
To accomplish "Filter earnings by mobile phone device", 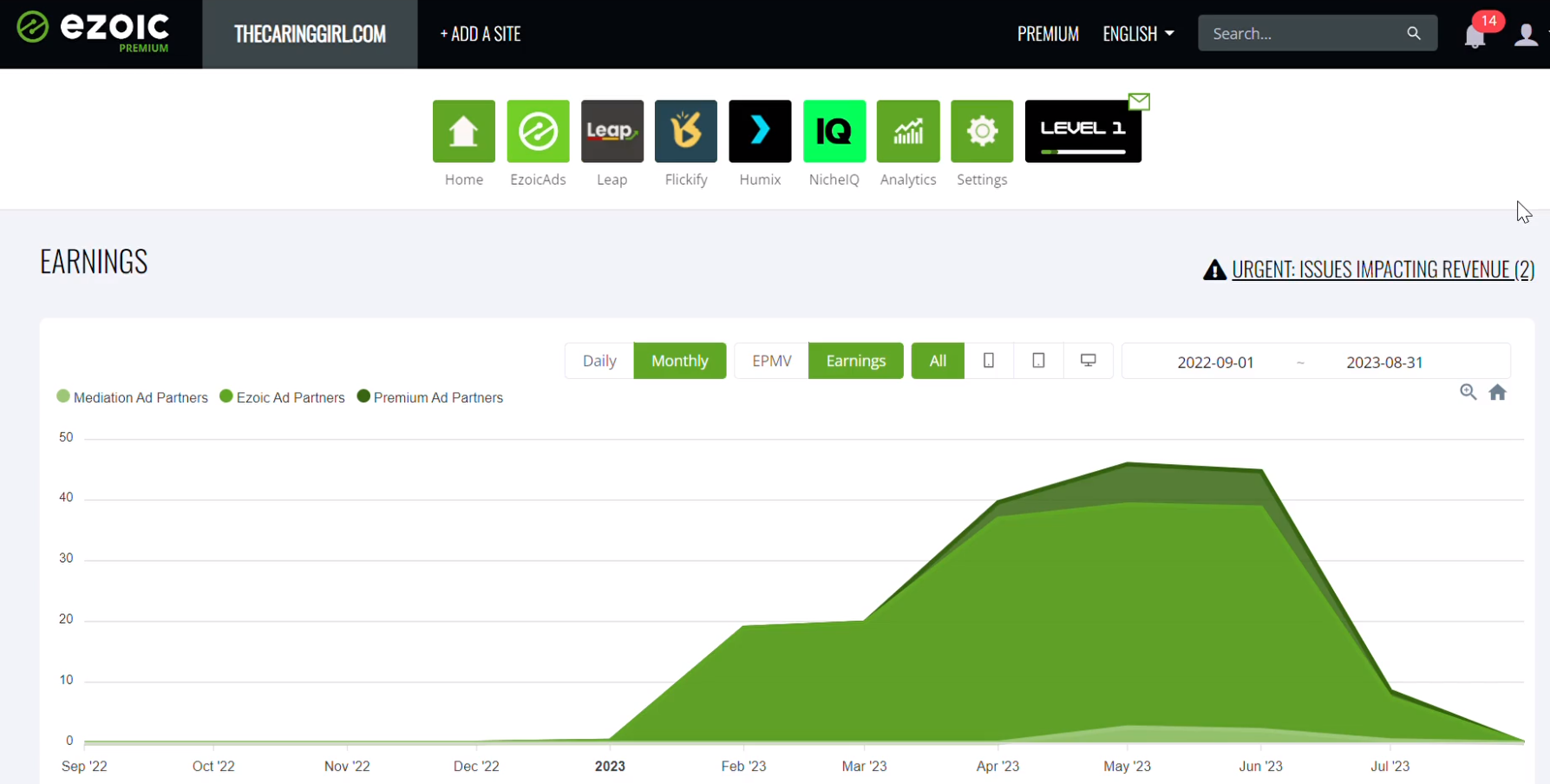I will pos(989,361).
